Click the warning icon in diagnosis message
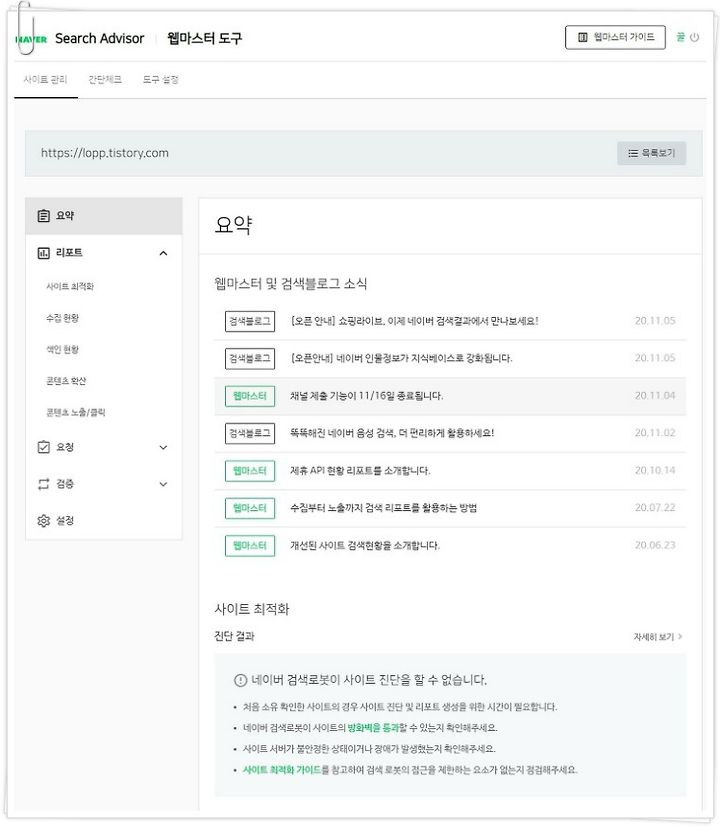720x828 pixels. tap(240, 680)
